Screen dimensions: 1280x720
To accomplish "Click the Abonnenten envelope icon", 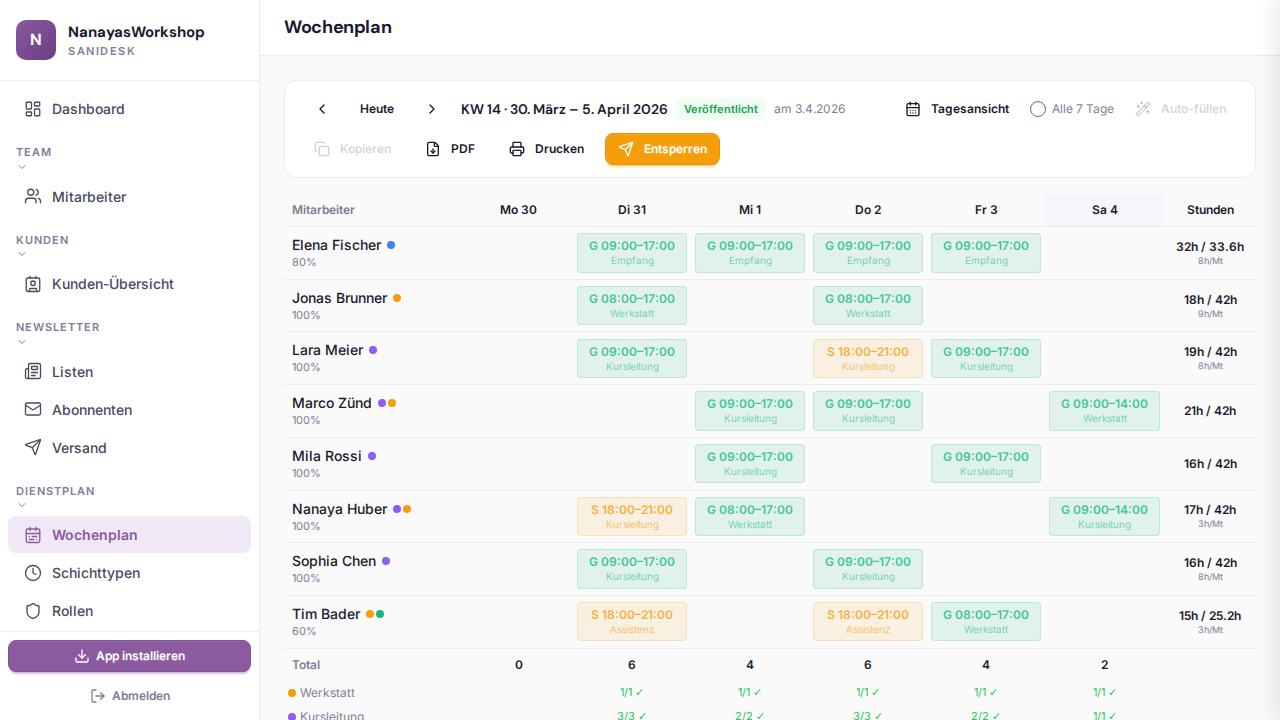I will 33,409.
